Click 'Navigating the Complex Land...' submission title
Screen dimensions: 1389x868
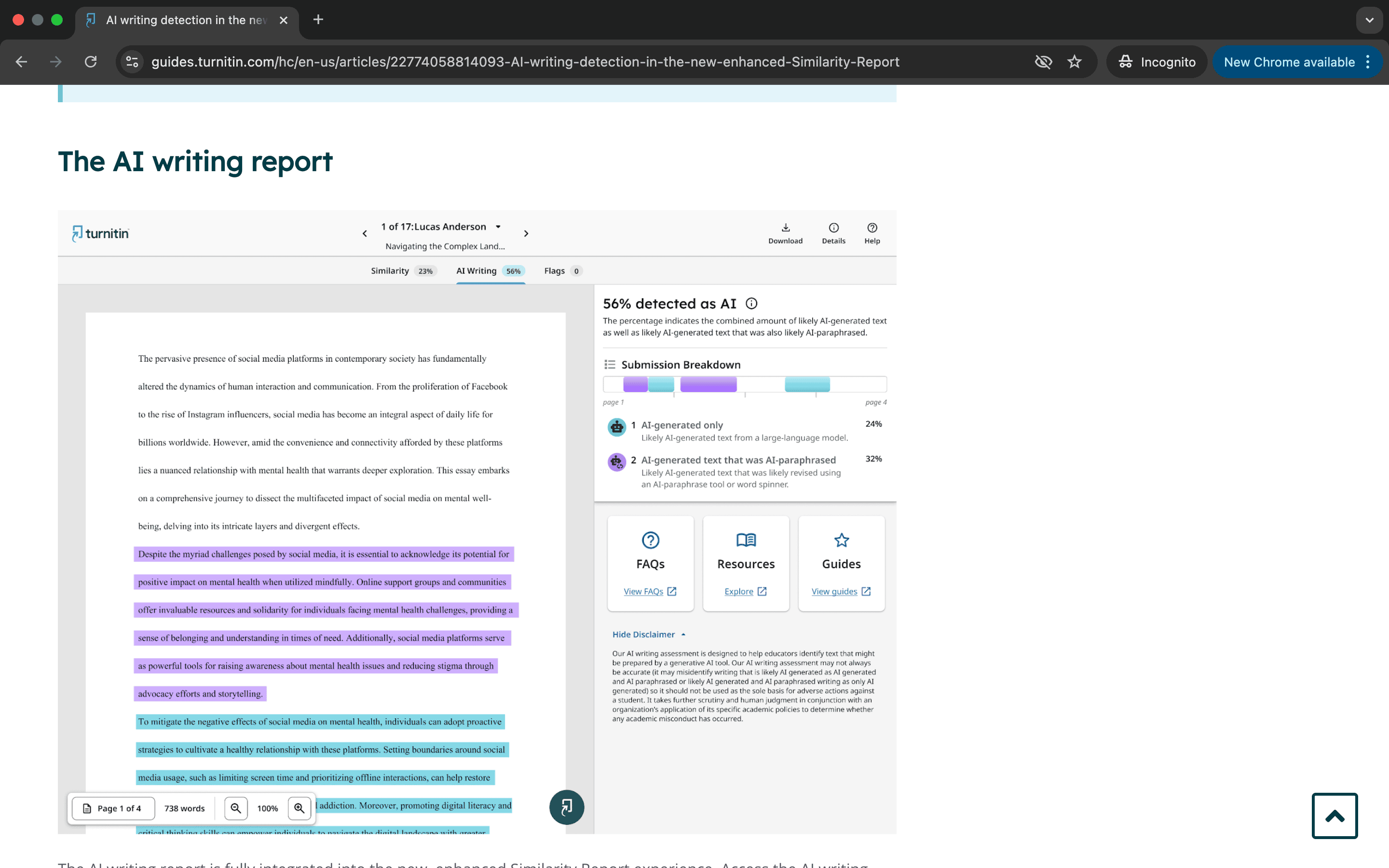click(x=445, y=246)
